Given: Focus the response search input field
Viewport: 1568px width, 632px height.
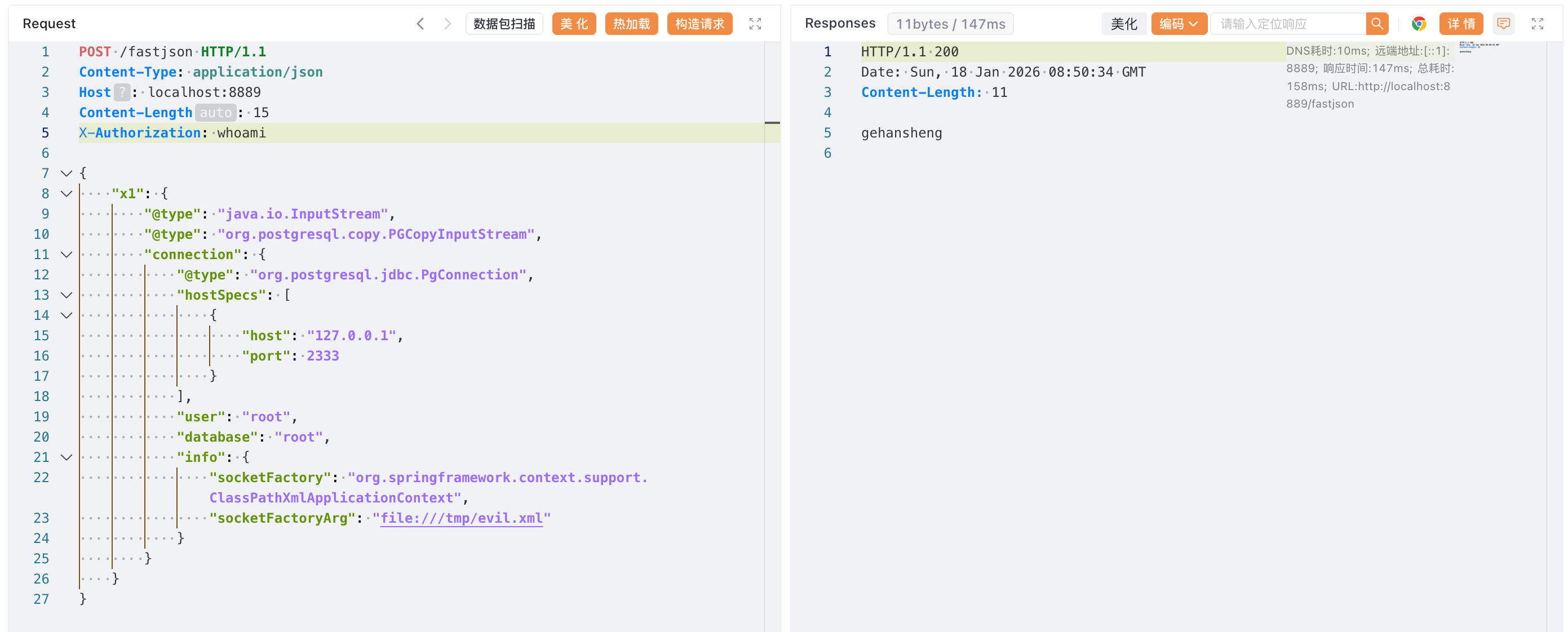Looking at the screenshot, I should coord(1287,24).
